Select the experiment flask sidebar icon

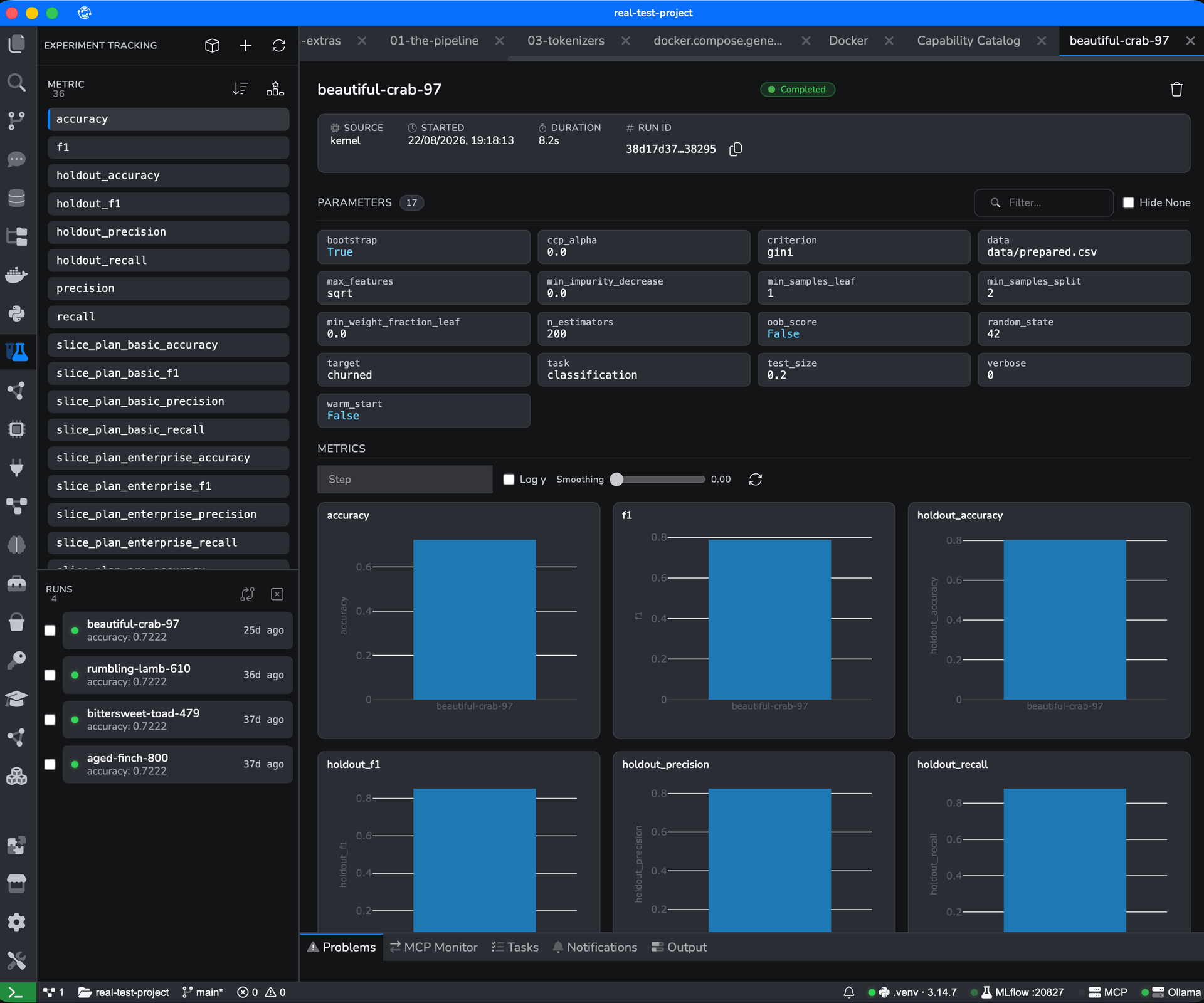pyautogui.click(x=17, y=352)
